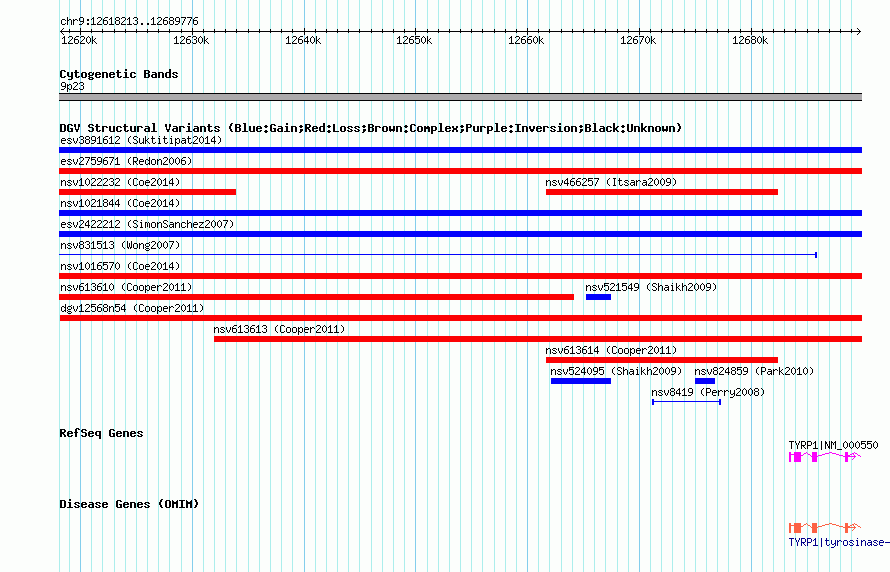Screen dimensions: 890x572
Task: Open the TYRP1|tyrosinase disease gene label
Action: pos(839,542)
